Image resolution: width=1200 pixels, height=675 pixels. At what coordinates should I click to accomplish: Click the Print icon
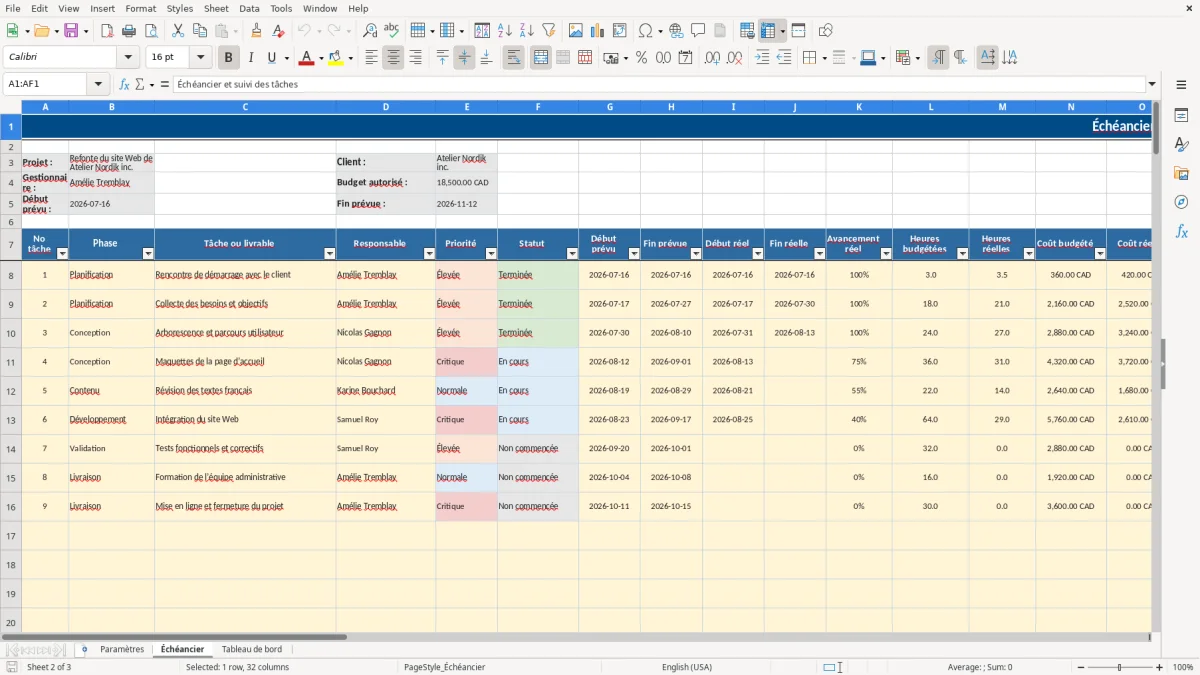129,31
